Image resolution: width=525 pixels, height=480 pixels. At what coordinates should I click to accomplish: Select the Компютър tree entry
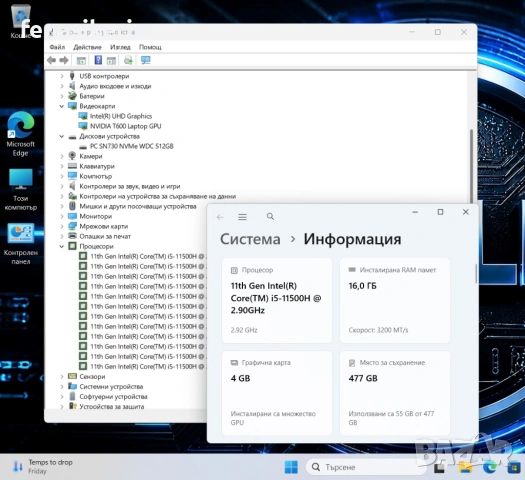[x=96, y=176]
